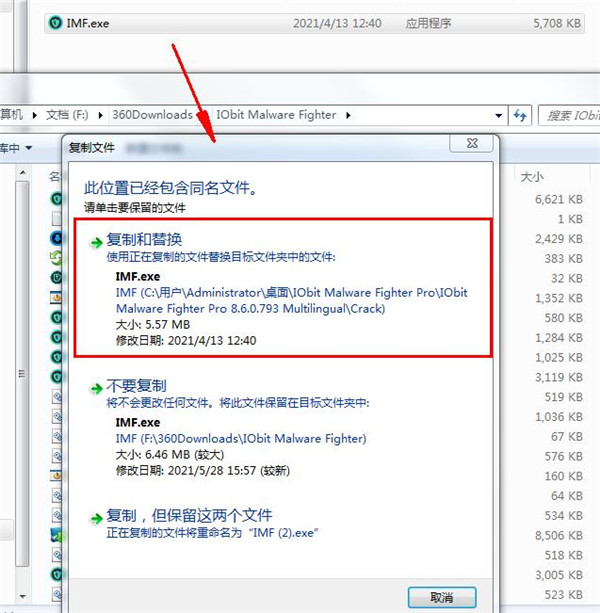Expand the arrow before 文档 (F:) breadcrumb
The image size is (600, 613).
point(34,115)
